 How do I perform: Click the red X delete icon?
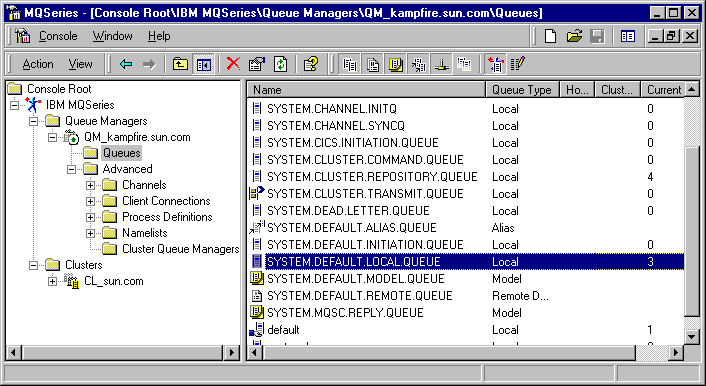coord(233,64)
